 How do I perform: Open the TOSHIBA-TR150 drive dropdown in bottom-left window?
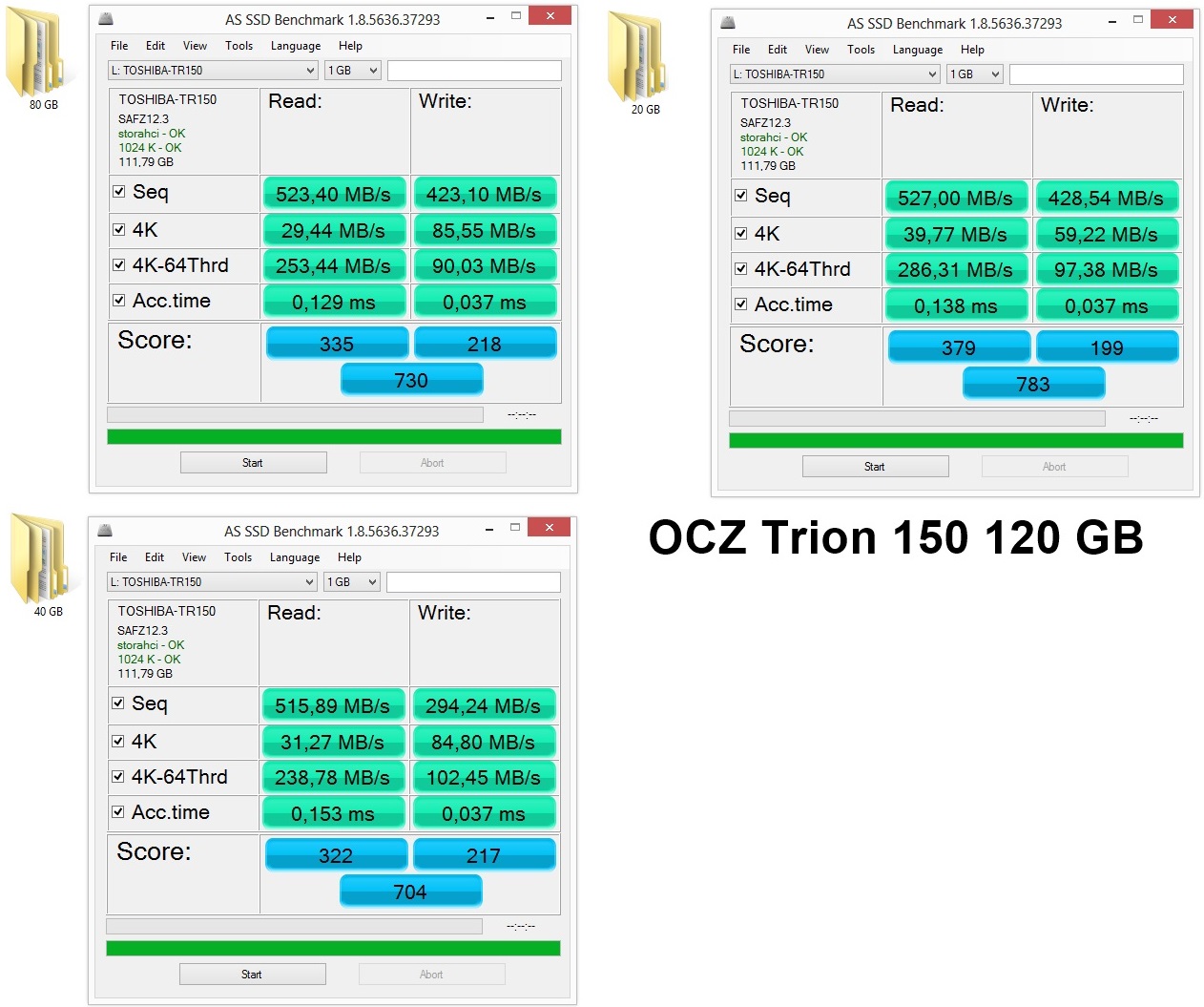pos(212,581)
